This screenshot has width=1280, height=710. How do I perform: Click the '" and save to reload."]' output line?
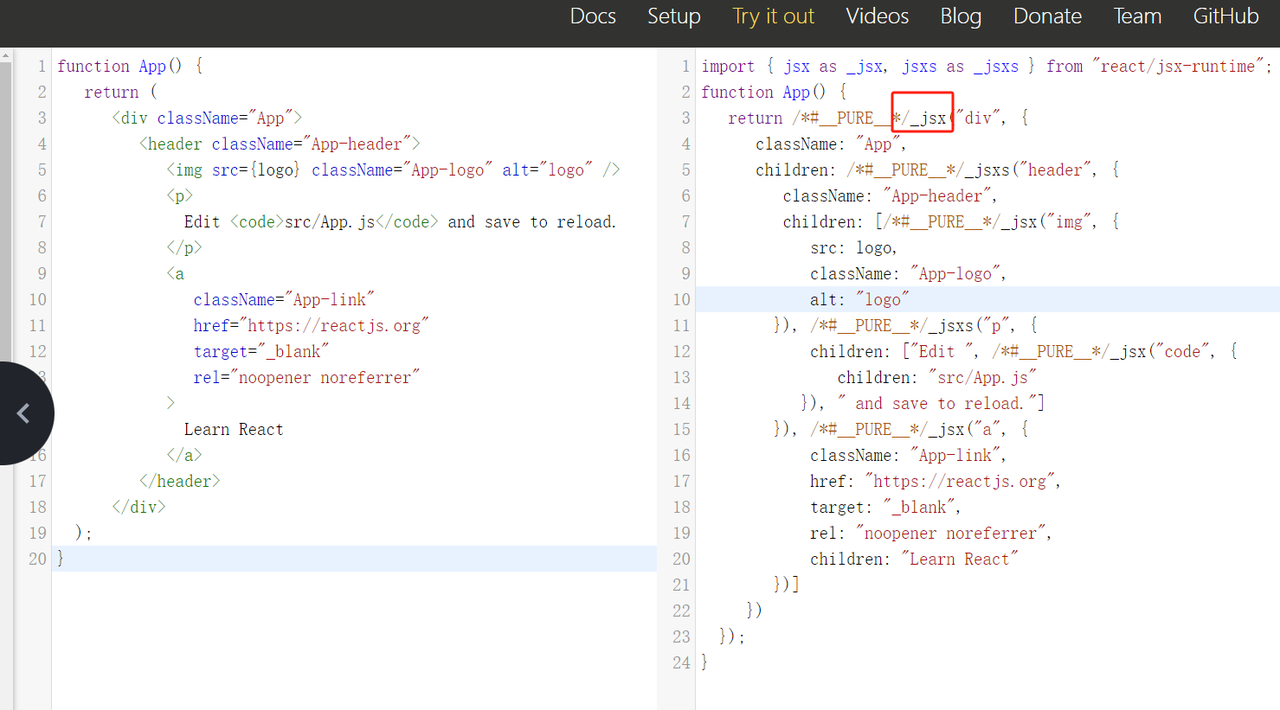click(x=923, y=403)
